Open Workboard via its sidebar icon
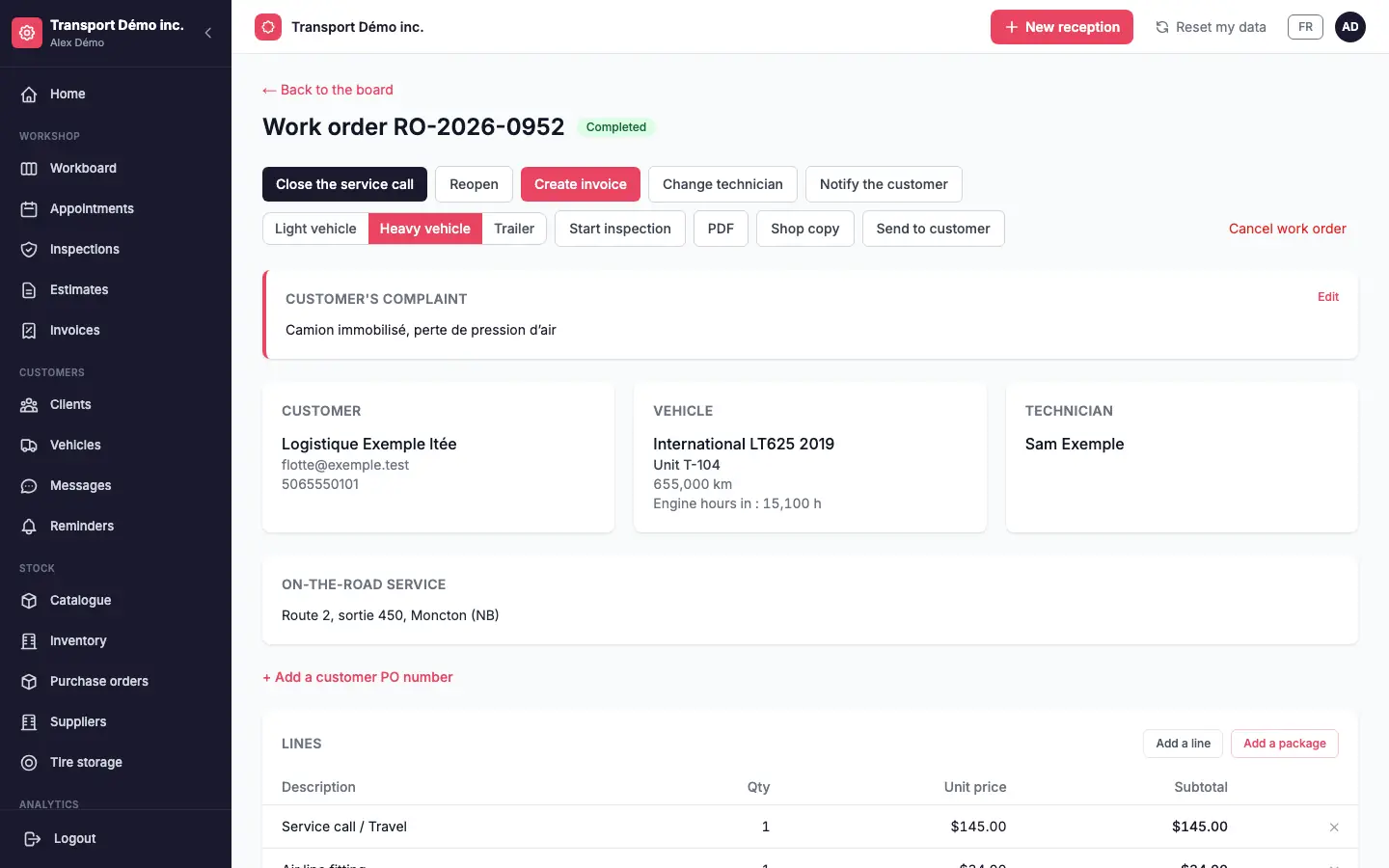Screen dimensions: 1389x868 tap(29, 169)
